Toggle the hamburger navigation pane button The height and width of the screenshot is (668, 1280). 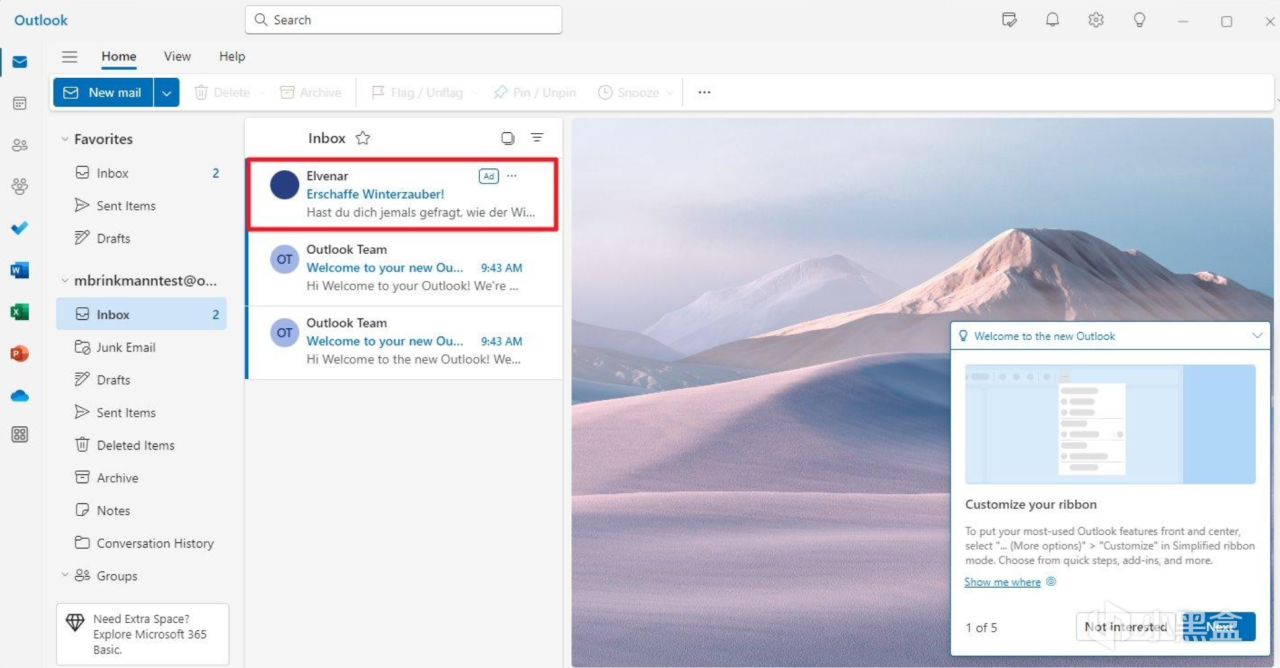click(69, 57)
